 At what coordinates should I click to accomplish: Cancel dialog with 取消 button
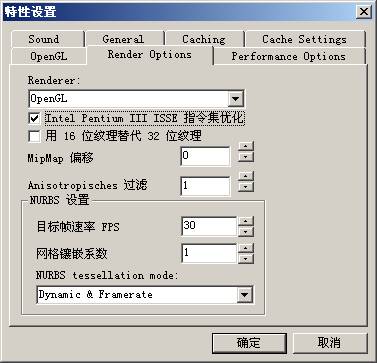(x=330, y=343)
